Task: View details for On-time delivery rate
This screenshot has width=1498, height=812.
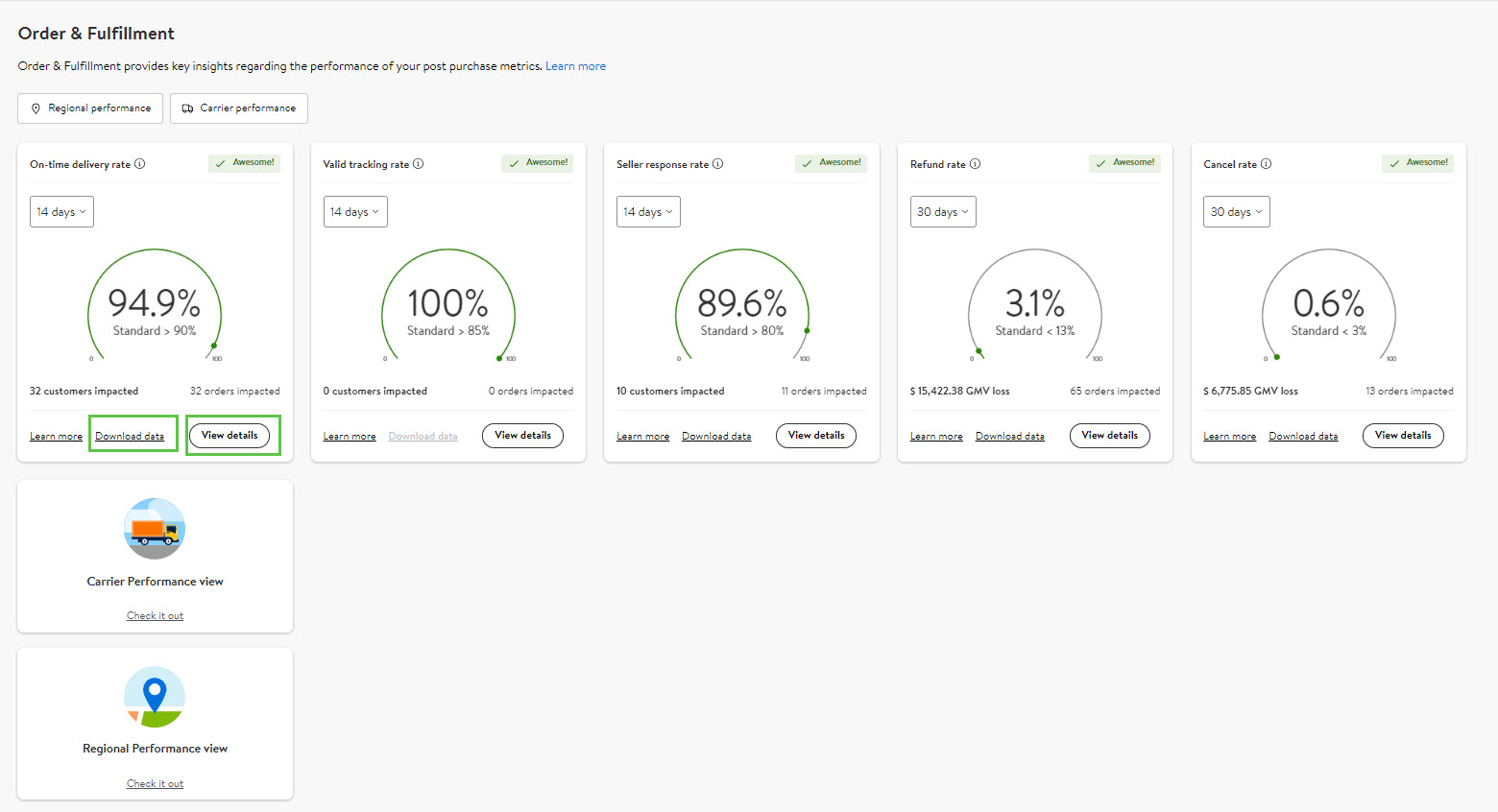Action: click(x=230, y=436)
